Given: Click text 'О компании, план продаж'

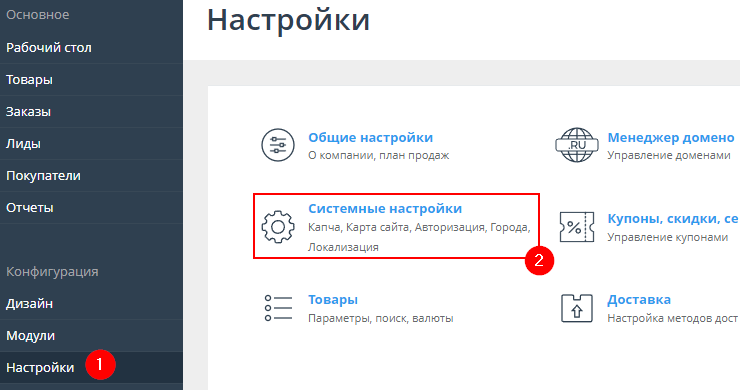Looking at the screenshot, I should (378, 155).
